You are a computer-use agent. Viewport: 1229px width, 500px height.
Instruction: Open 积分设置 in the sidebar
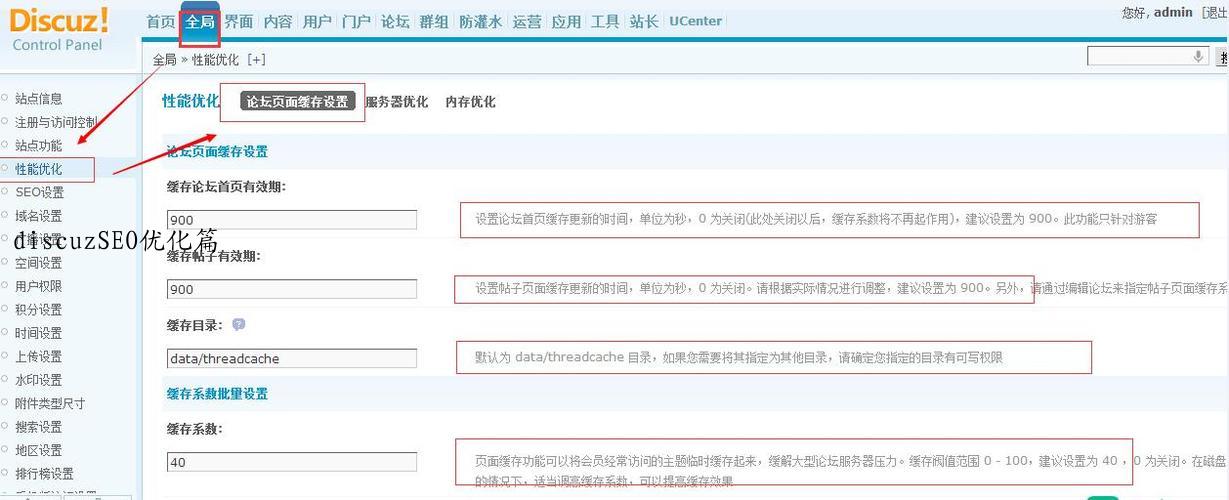click(39, 310)
